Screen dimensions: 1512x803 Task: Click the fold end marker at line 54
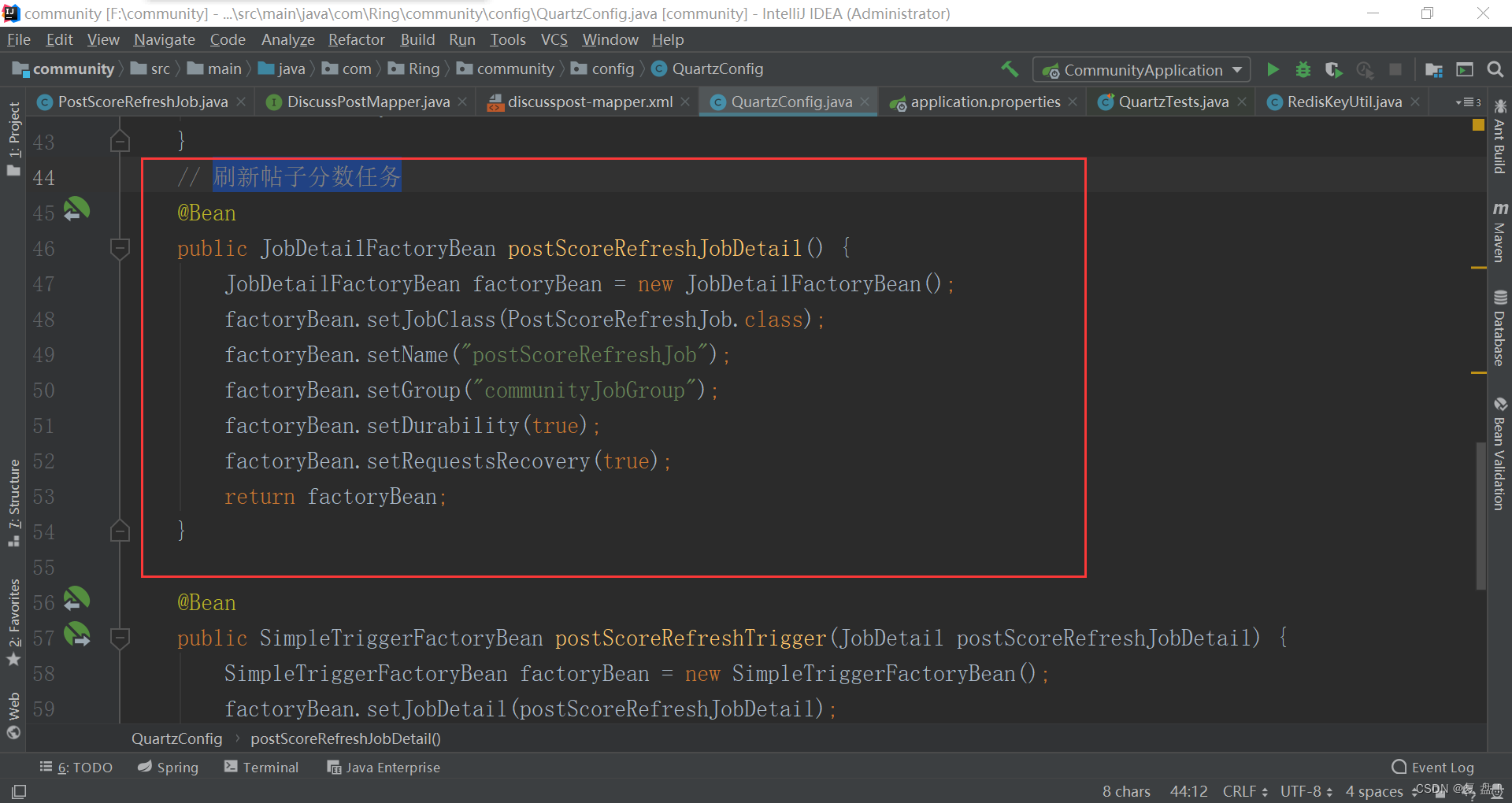coord(120,531)
